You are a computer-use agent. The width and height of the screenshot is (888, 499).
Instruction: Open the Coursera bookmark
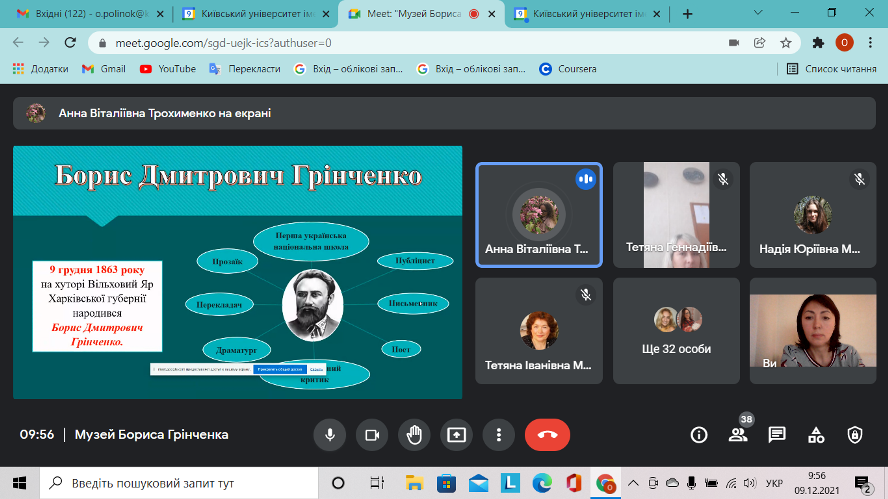point(568,69)
